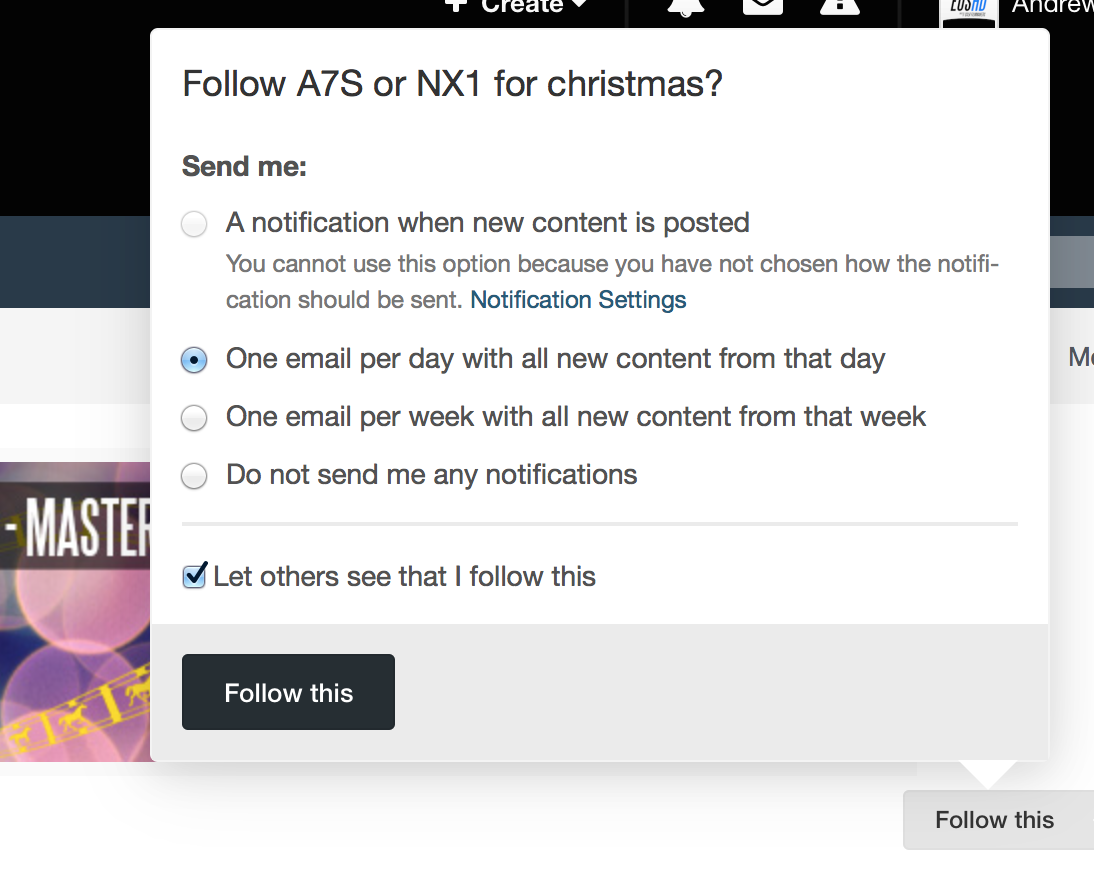The width and height of the screenshot is (1094, 874).
Task: Select the one email per day option
Action: click(x=194, y=360)
